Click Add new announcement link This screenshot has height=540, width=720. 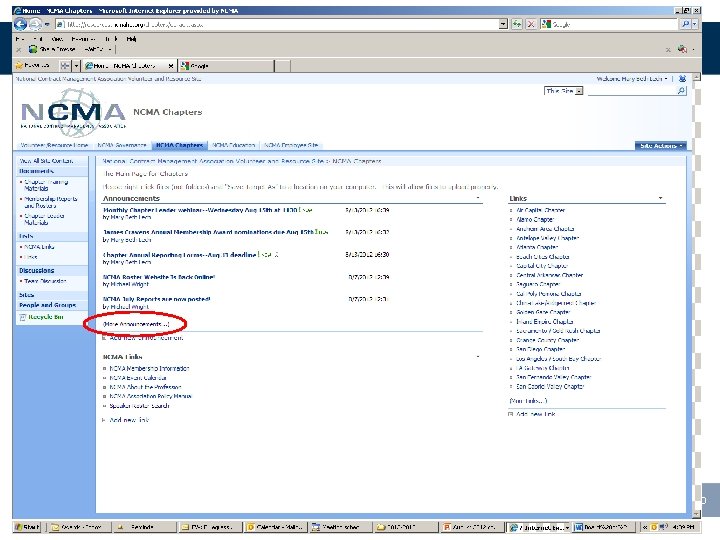[146, 338]
